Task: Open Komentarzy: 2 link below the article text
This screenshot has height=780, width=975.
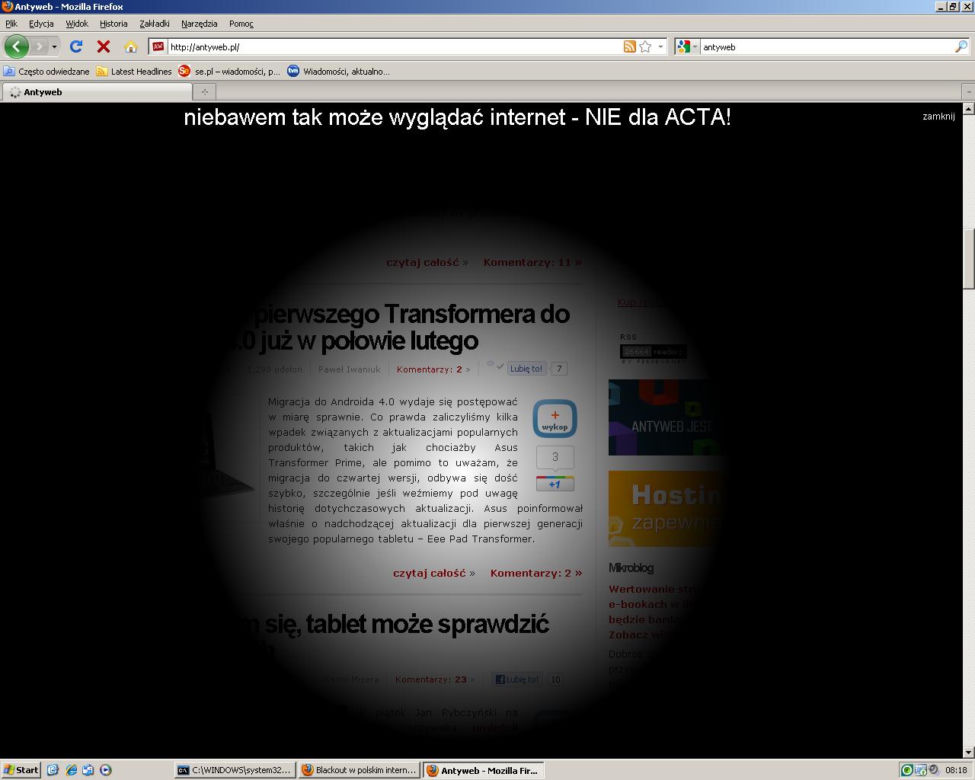Action: [536, 573]
